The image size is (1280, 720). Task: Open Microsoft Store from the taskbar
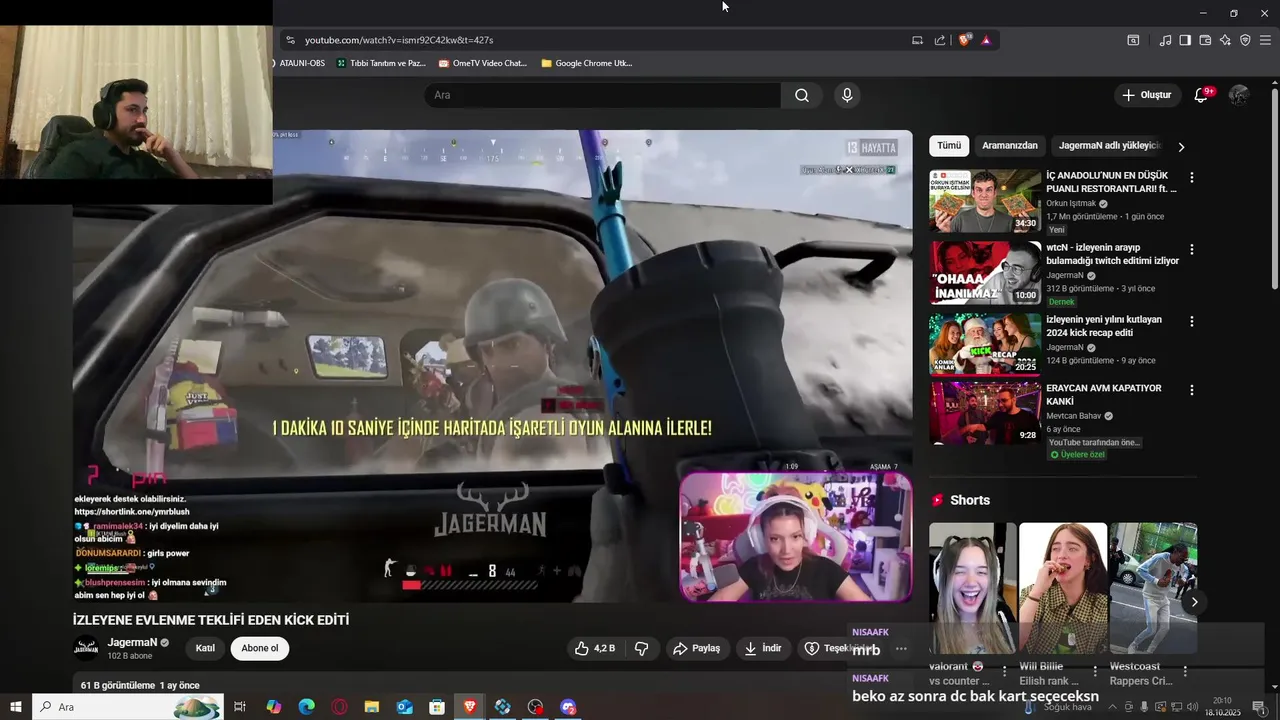(437, 707)
